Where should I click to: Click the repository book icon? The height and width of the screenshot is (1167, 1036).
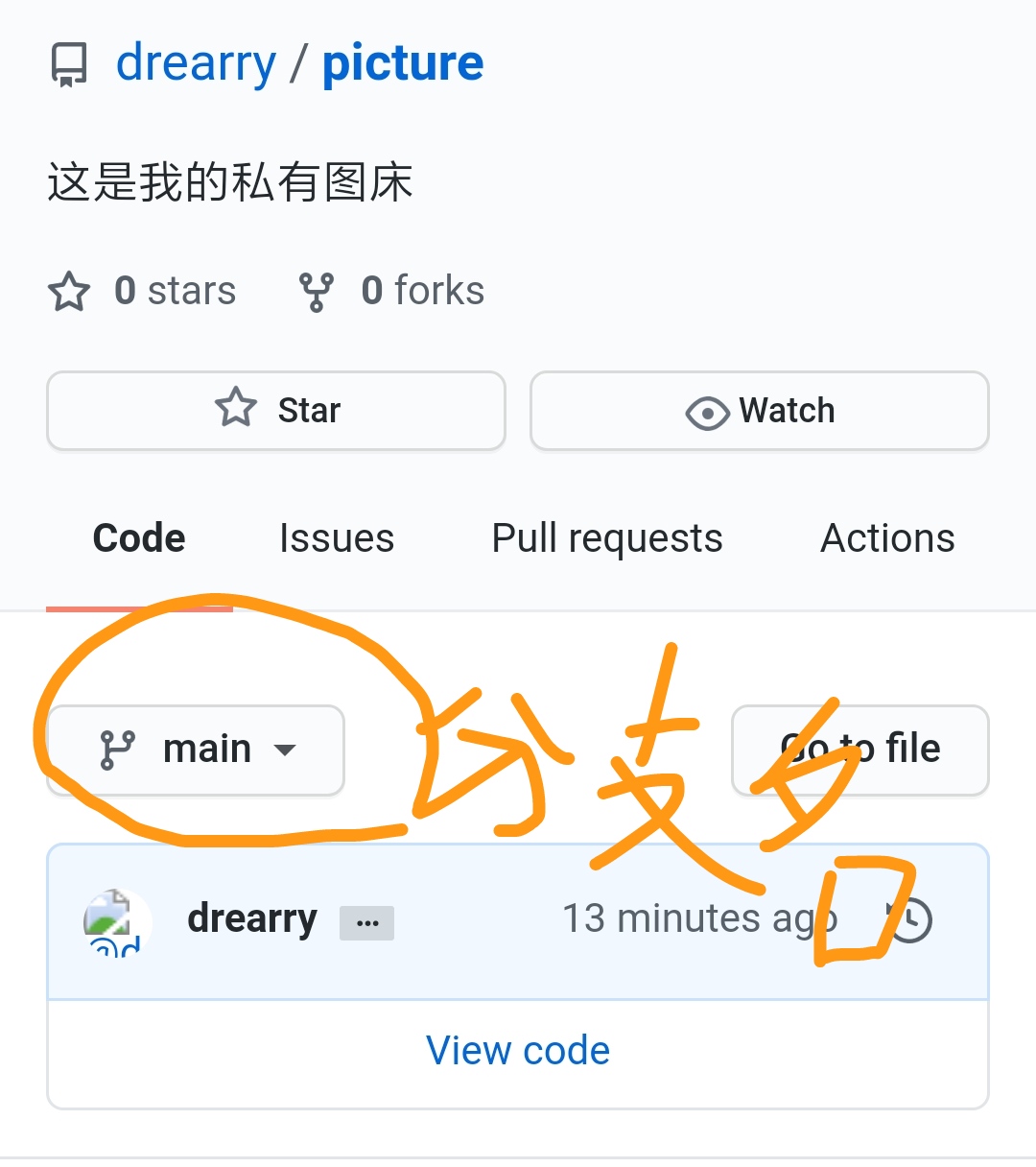[68, 65]
